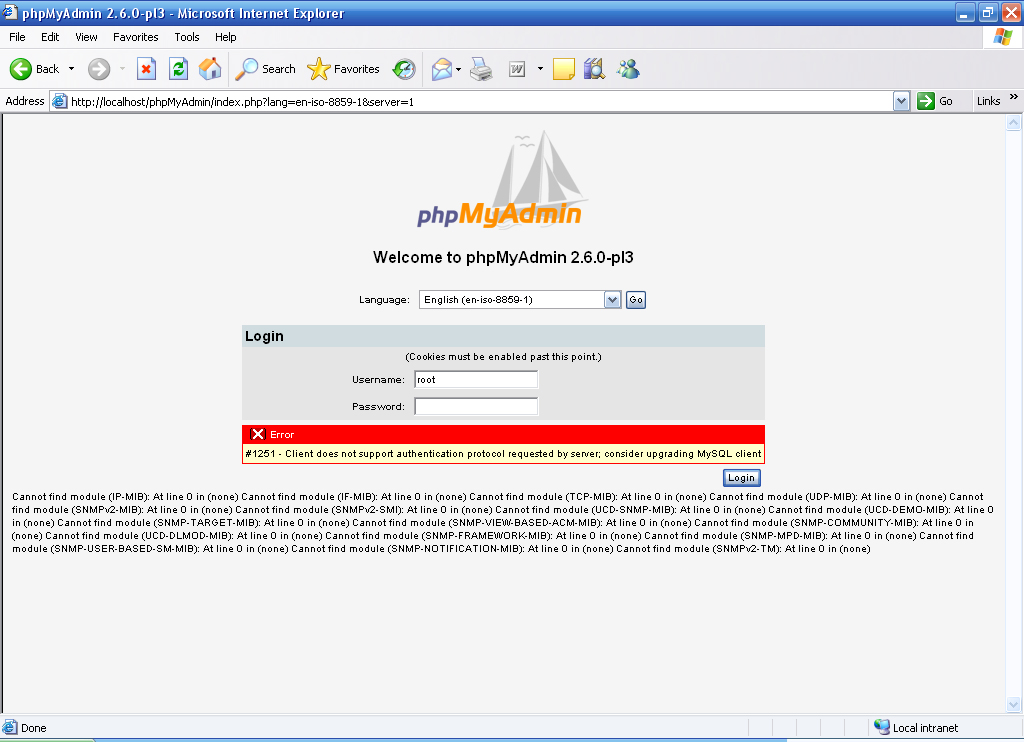Minimize the Internet Explorer window
Image resolution: width=1024 pixels, height=742 pixels.
[965, 12]
